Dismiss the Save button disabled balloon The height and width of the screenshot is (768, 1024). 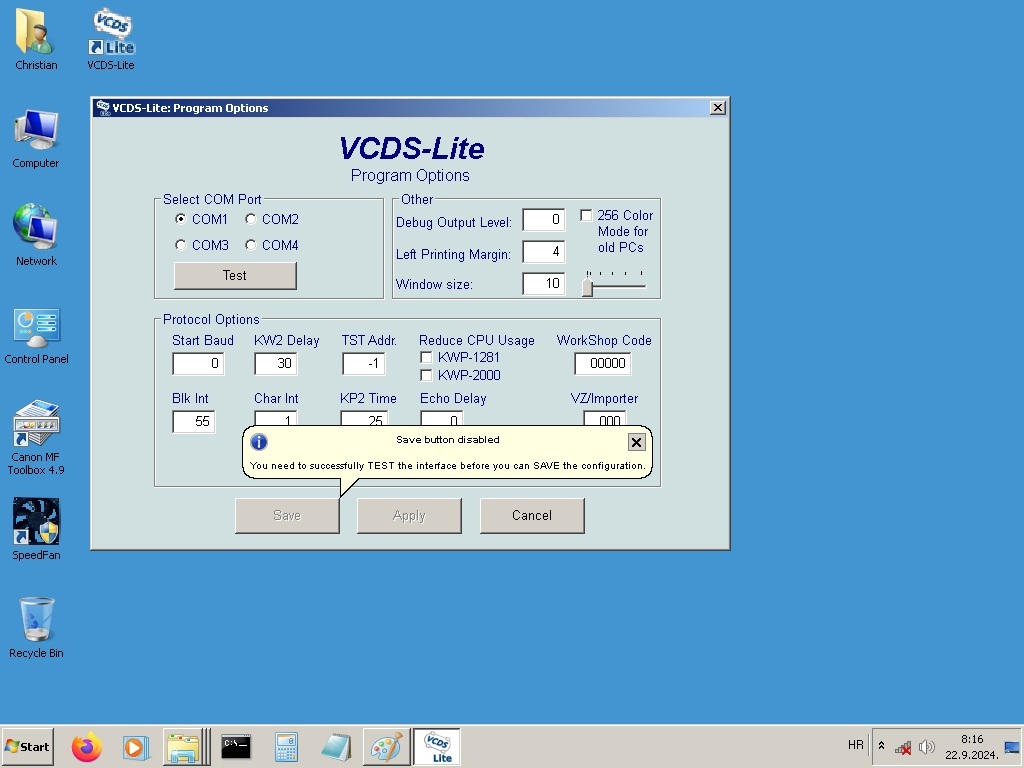pos(636,442)
